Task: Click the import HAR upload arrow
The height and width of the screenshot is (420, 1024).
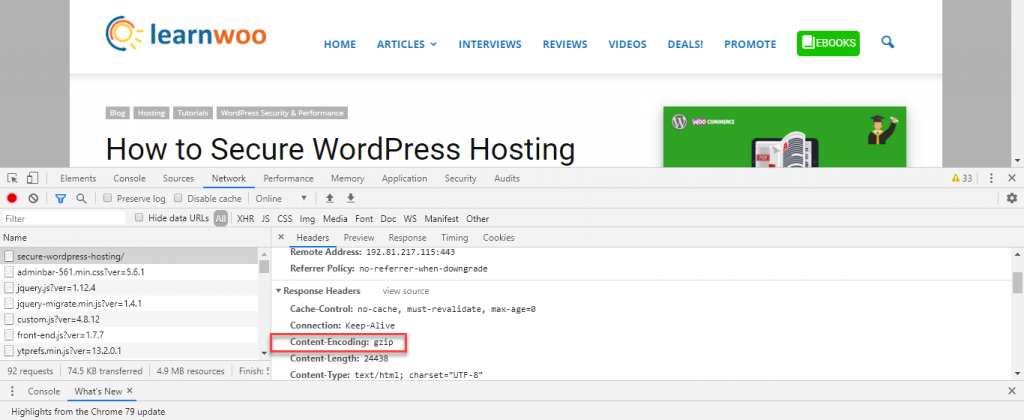Action: pos(330,198)
